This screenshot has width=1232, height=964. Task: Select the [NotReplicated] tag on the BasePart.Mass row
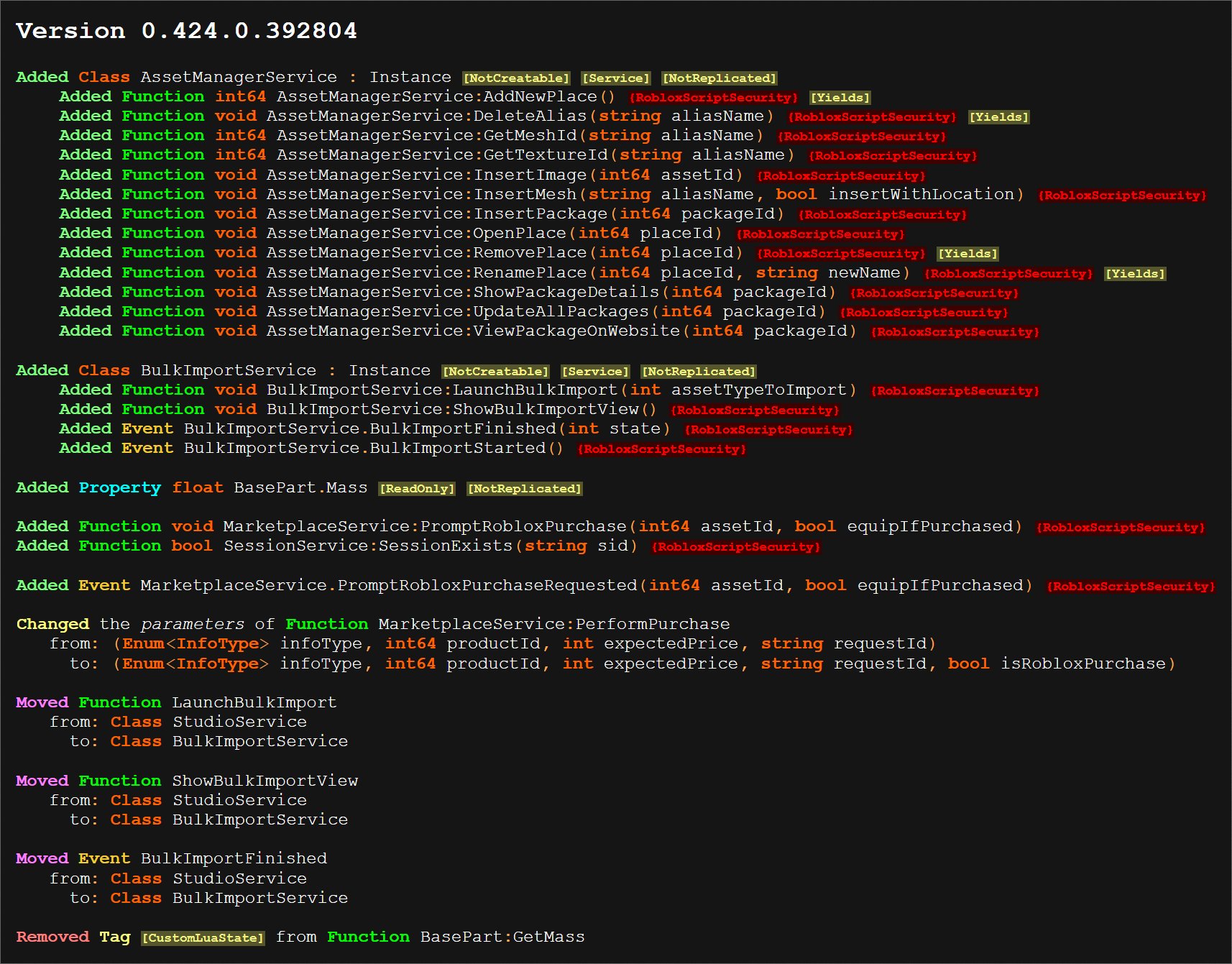tap(525, 489)
